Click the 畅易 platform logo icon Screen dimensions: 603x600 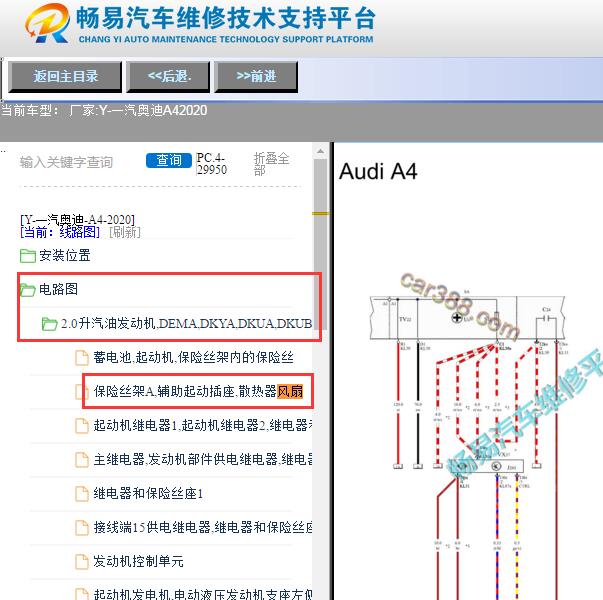click(x=48, y=23)
